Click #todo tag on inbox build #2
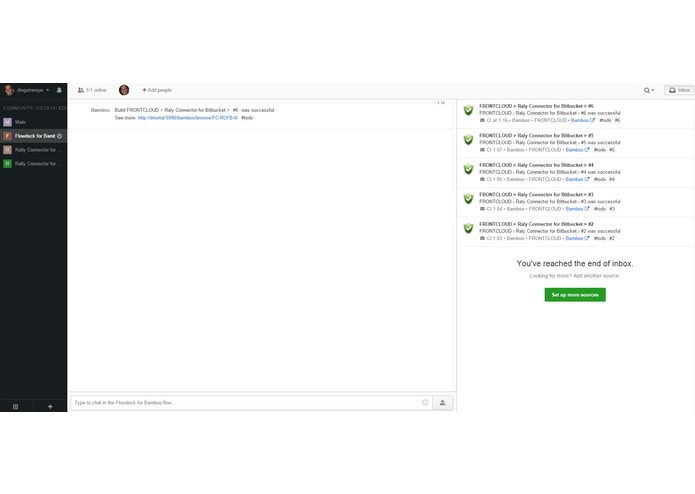695x494 pixels. click(x=600, y=238)
